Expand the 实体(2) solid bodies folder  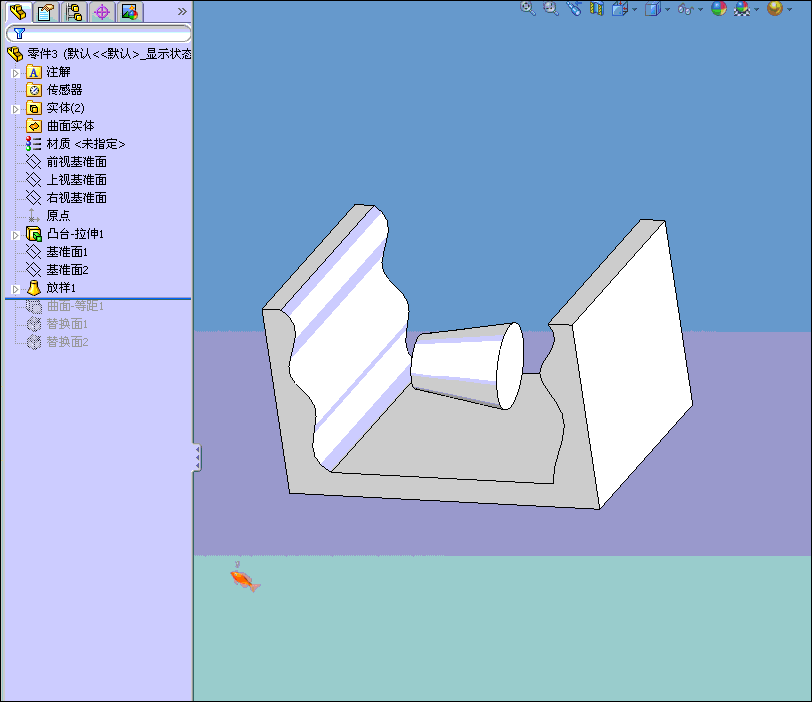tap(16, 109)
